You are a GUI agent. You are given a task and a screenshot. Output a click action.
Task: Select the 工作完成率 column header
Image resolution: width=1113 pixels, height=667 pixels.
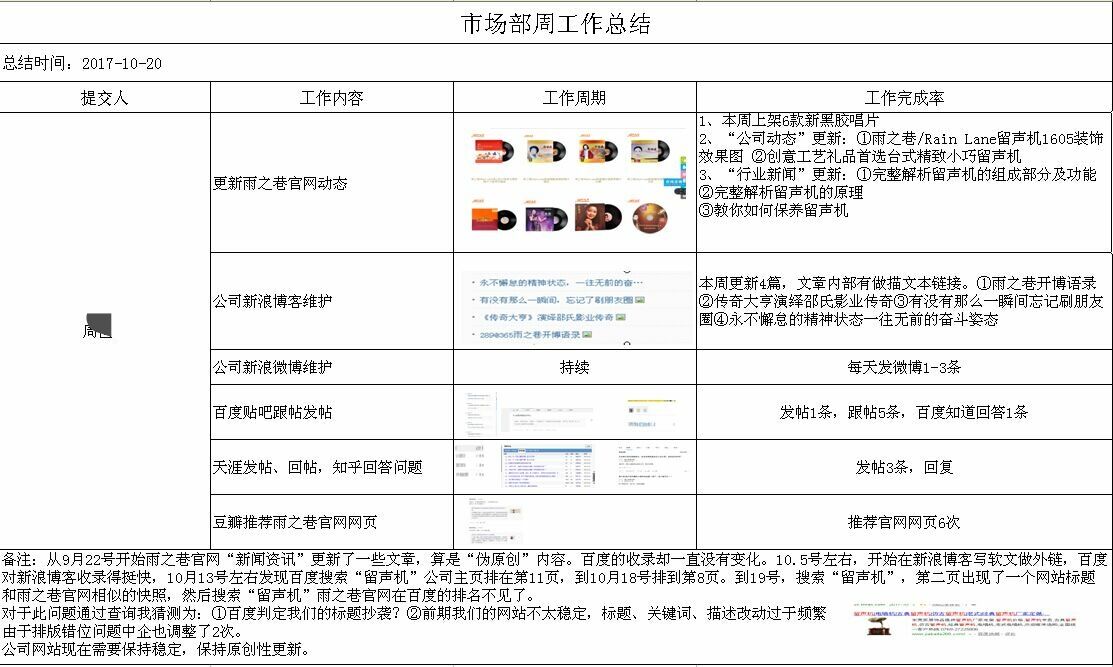tap(904, 98)
